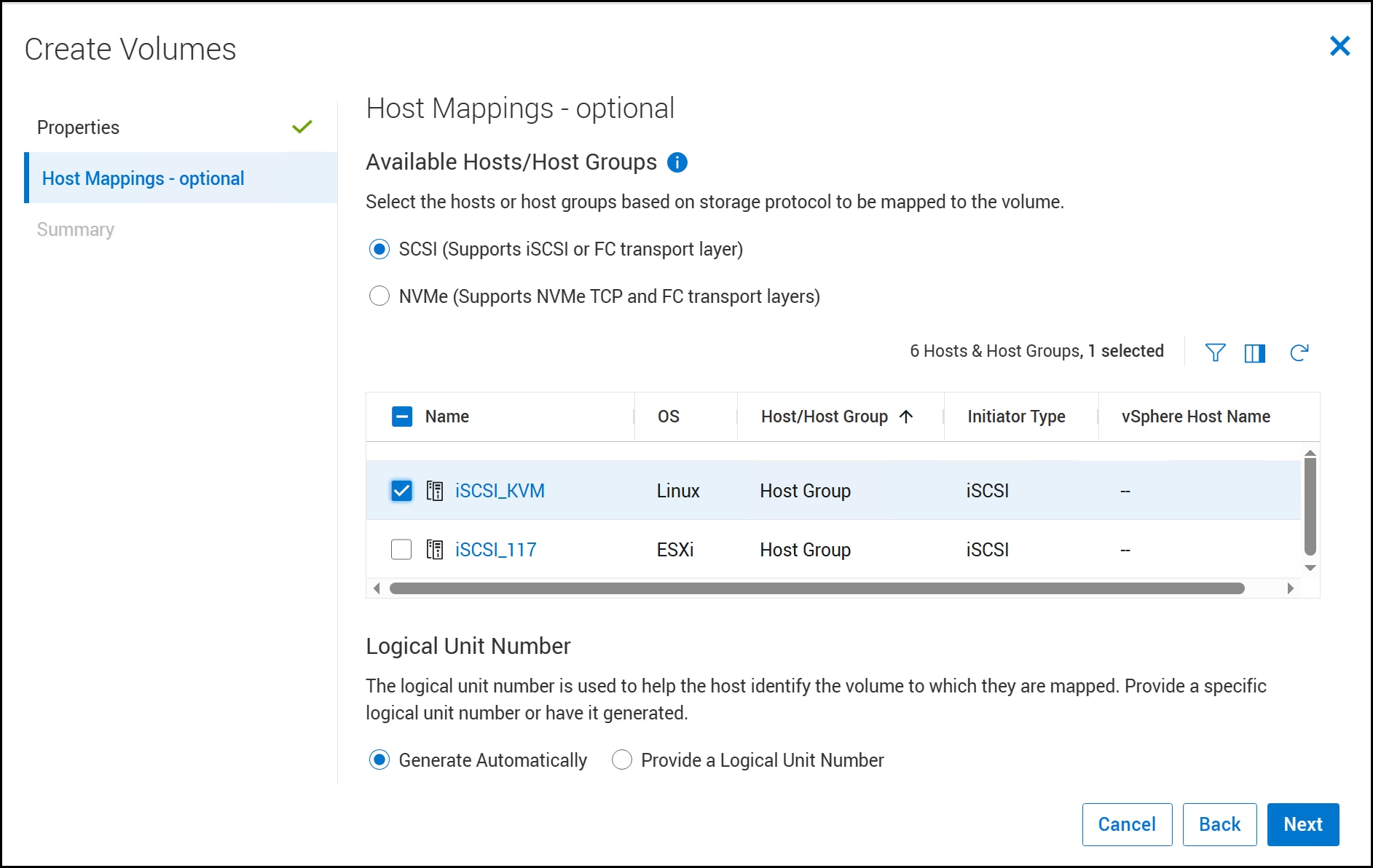
Task: Click the Linux OS cell
Action: click(x=678, y=491)
